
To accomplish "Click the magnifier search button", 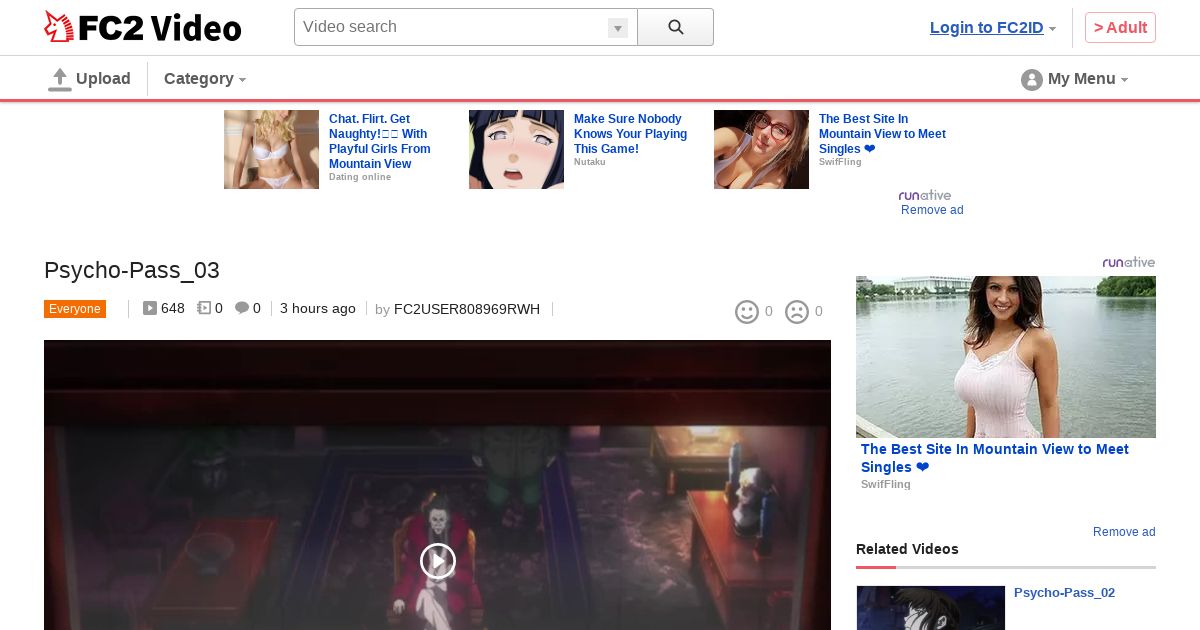I will click(x=675, y=27).
